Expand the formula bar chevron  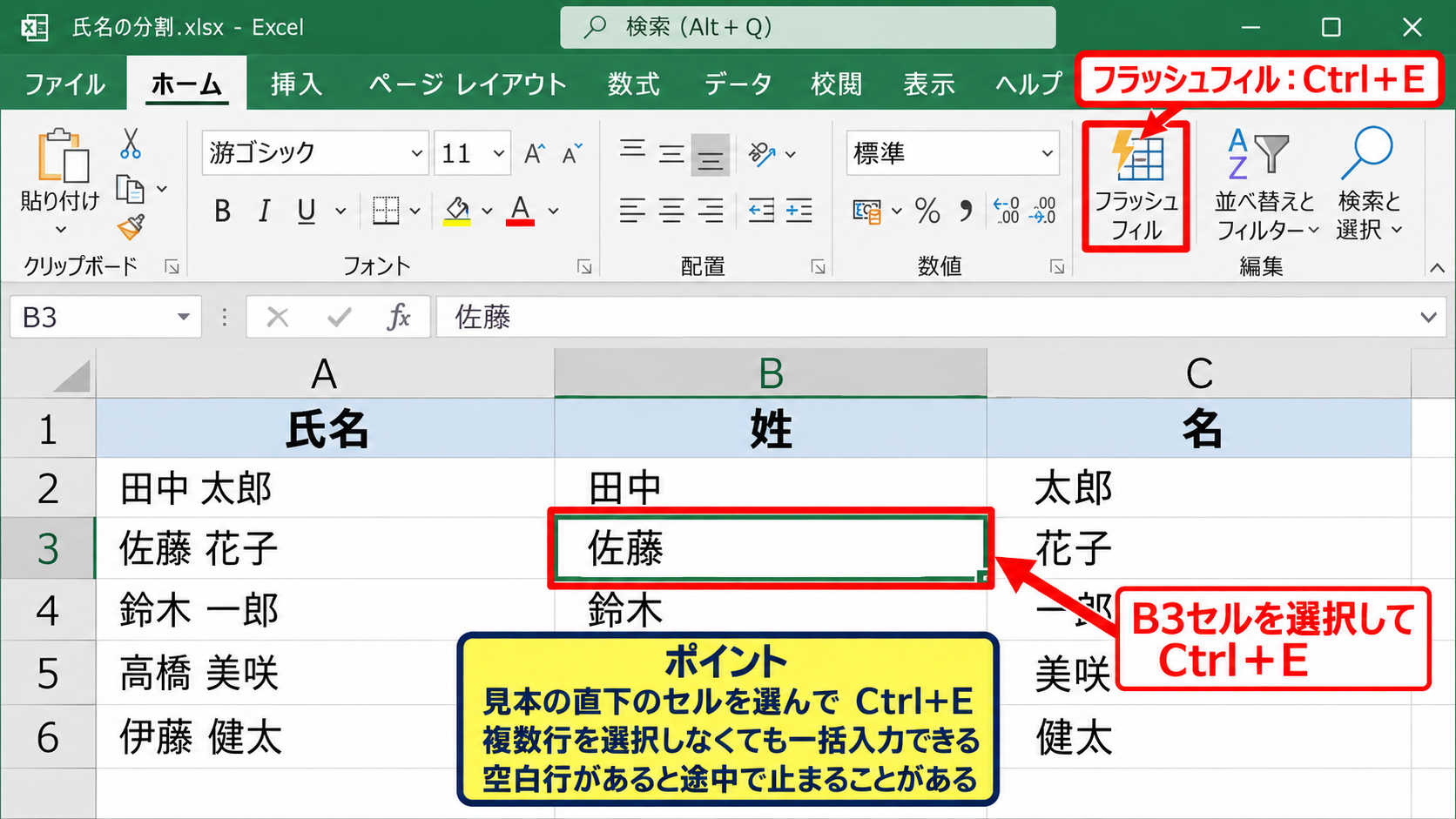pyautogui.click(x=1428, y=317)
